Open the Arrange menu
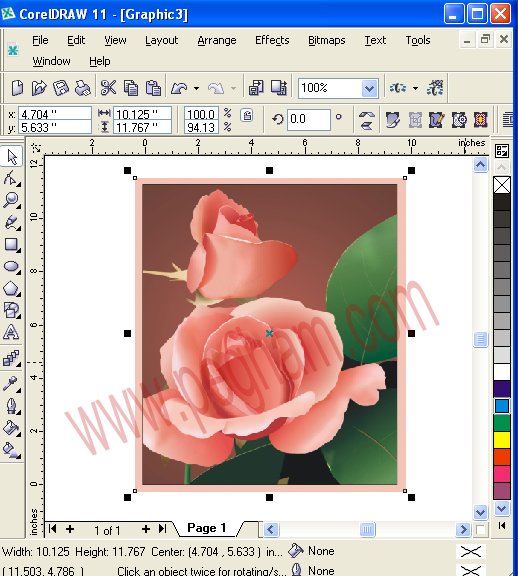Screen dimensions: 518x576 click(x=217, y=40)
